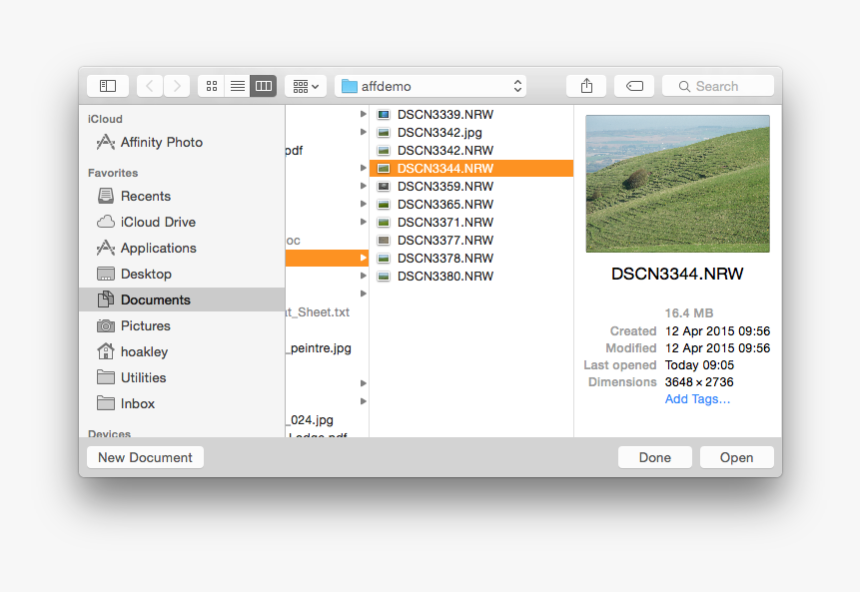Expand the DSCN3342.jpg disclosure arrow
Viewport: 860px width, 592px height.
(364, 131)
